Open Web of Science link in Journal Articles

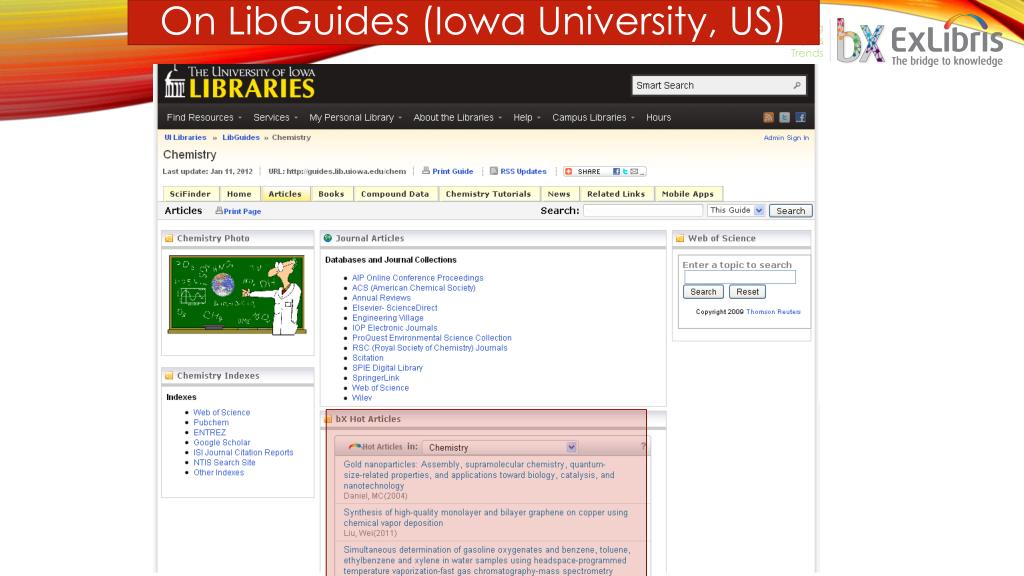tap(380, 388)
